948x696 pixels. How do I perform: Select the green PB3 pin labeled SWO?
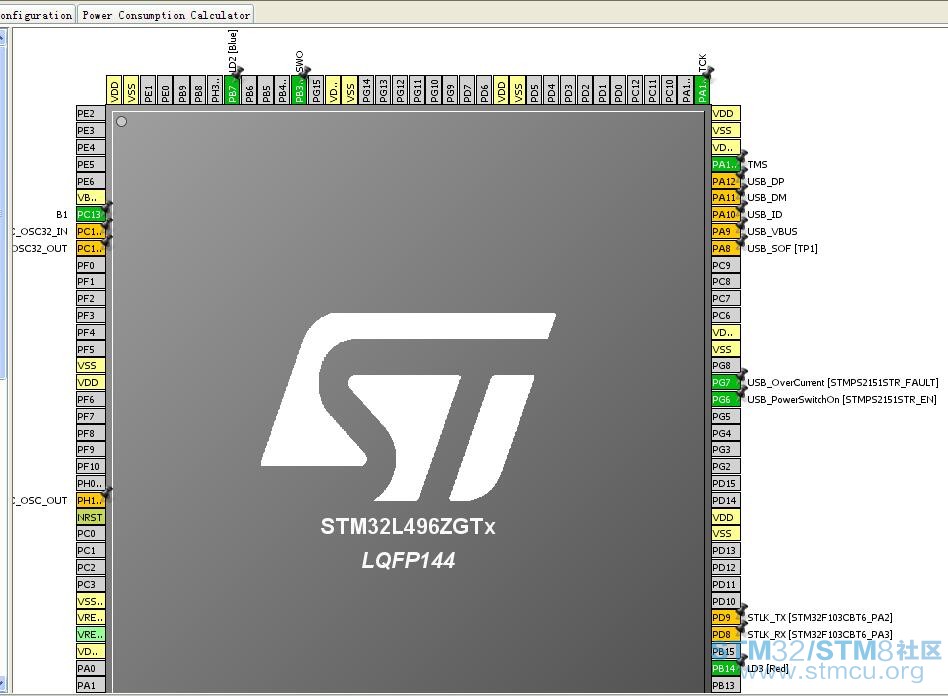point(299,89)
